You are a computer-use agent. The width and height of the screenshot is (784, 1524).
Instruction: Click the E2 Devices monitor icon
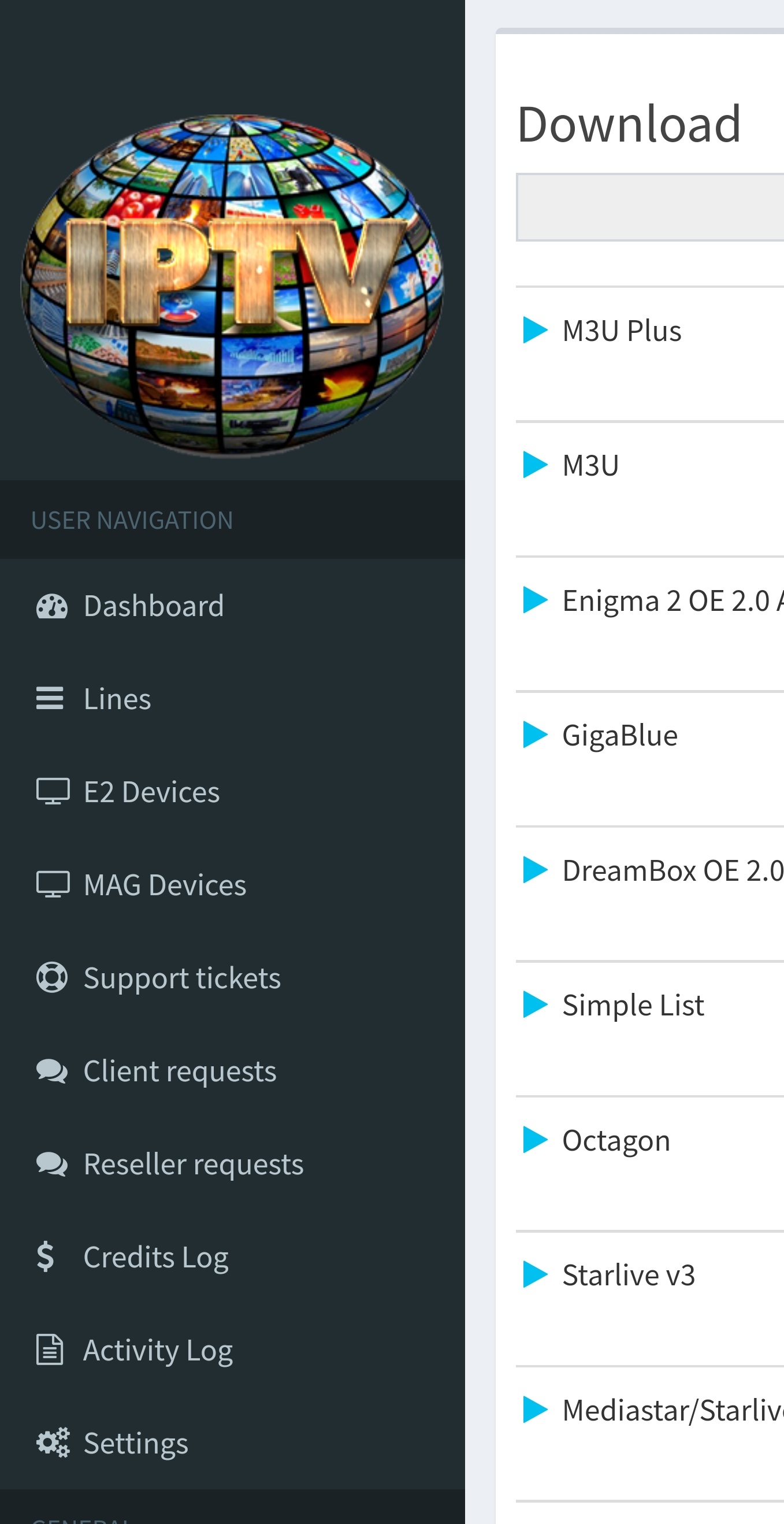53,792
